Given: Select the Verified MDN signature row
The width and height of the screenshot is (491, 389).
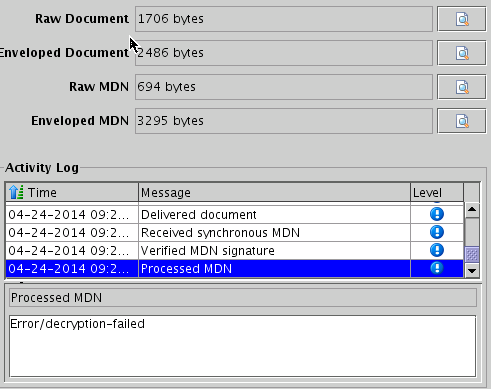Looking at the screenshot, I should (234, 251).
